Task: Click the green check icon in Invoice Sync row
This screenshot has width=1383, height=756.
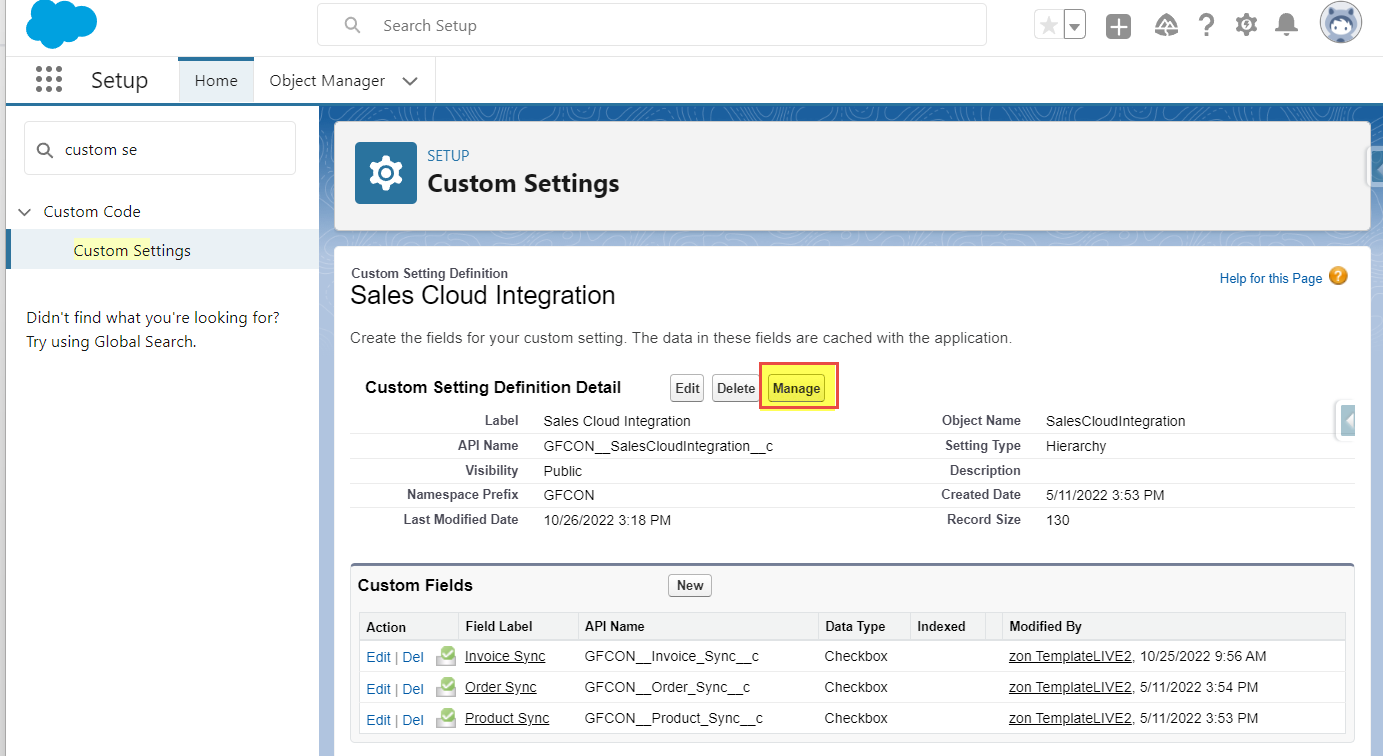Action: [446, 656]
